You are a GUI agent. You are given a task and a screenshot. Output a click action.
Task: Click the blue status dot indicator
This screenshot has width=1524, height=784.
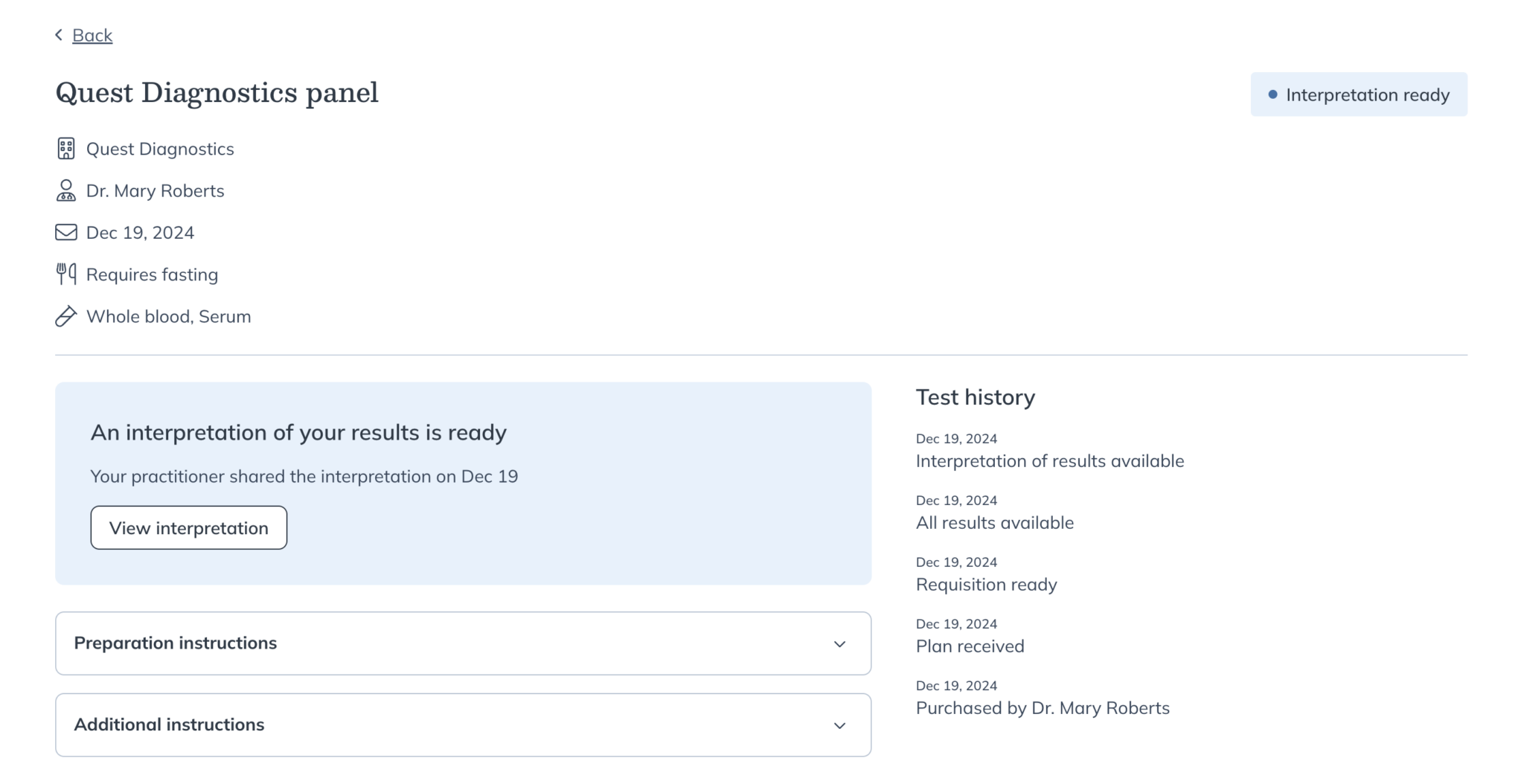point(1272,94)
